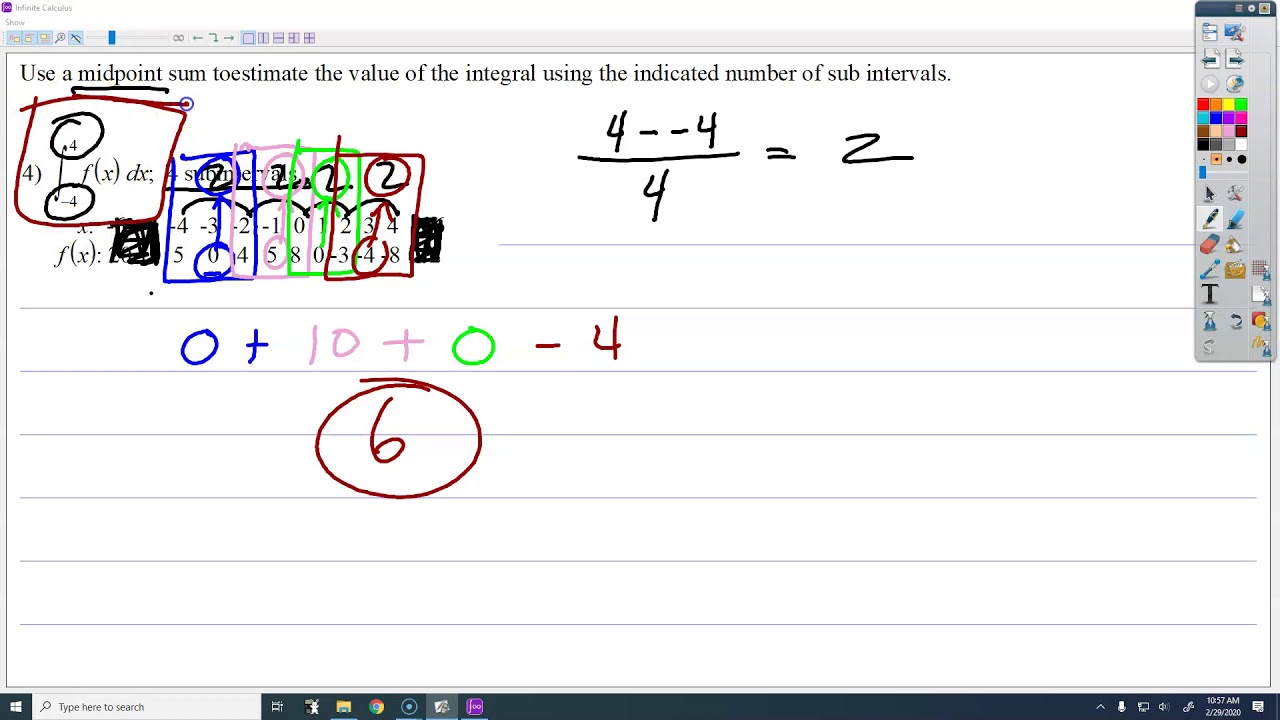This screenshot has width=1280, height=720.
Task: Go to previous whiteboard page
Action: click(x=1209, y=58)
